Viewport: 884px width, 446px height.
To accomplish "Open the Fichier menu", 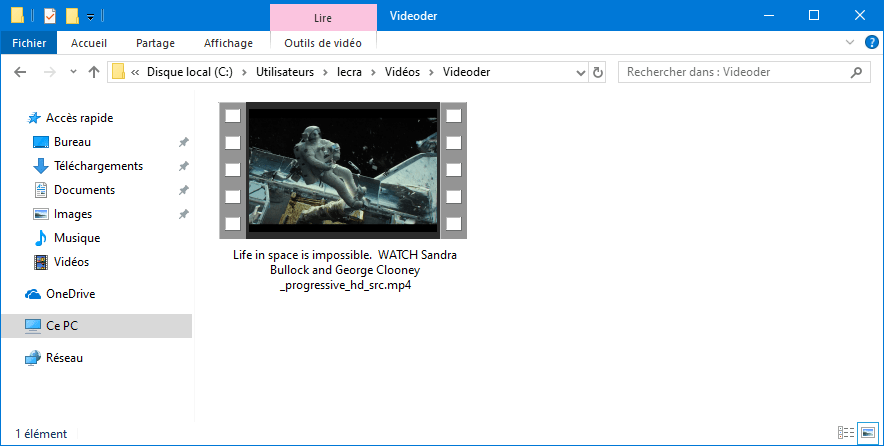I will coord(29,43).
